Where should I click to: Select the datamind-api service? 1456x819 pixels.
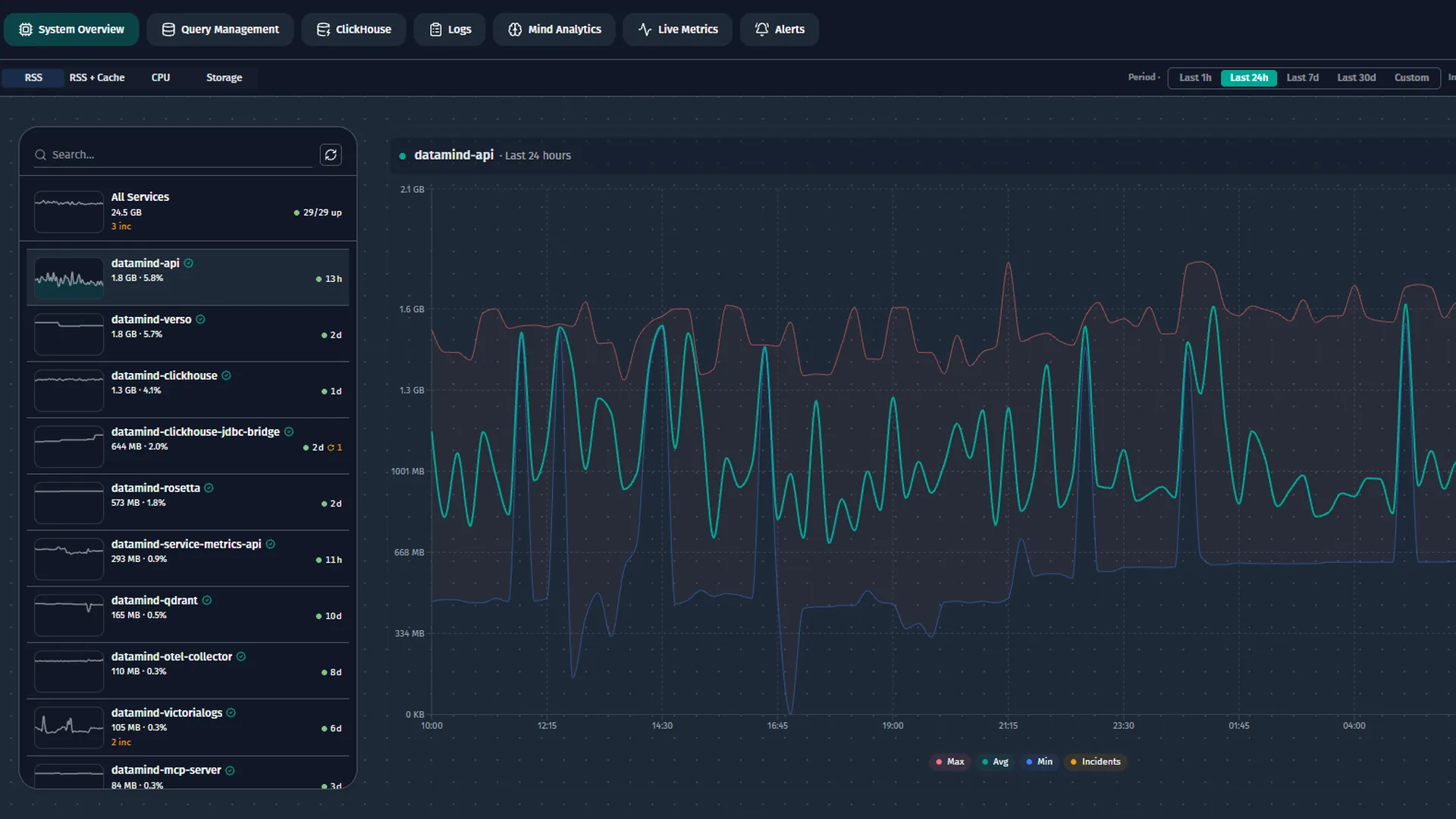(x=188, y=278)
